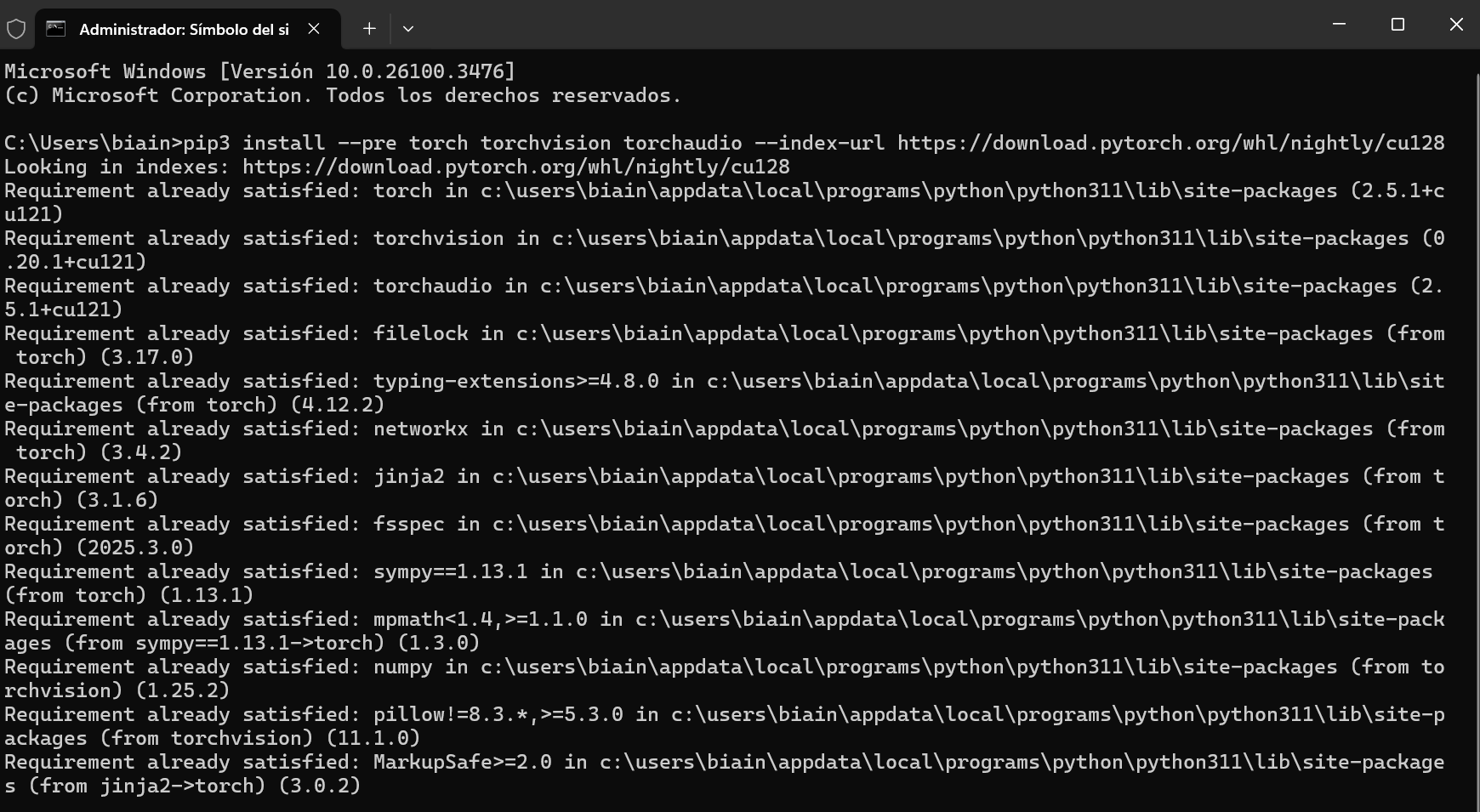Minimize the terminal window

pos(1339,25)
